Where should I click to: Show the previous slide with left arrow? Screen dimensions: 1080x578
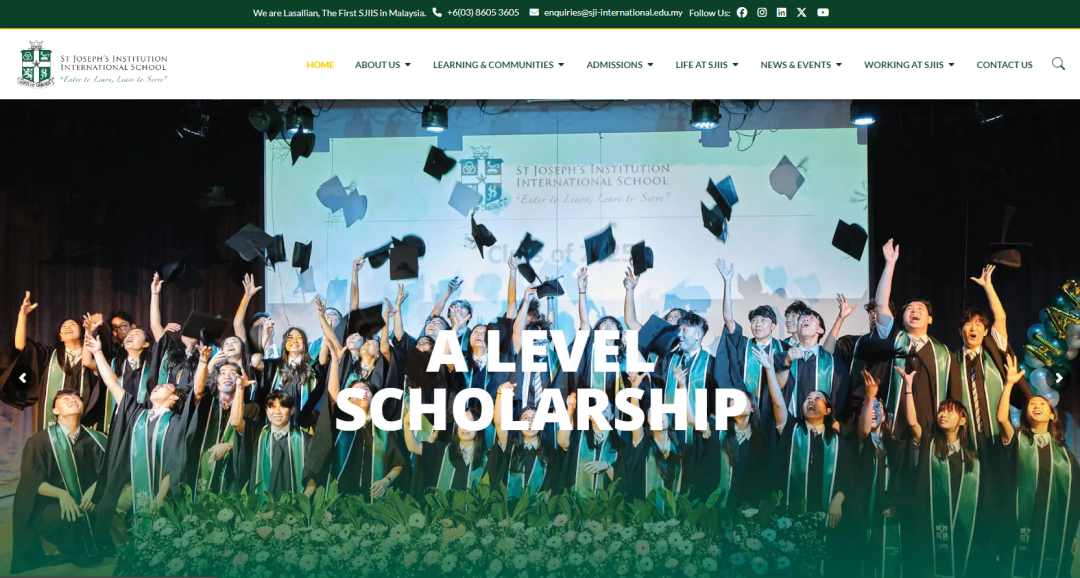point(23,378)
